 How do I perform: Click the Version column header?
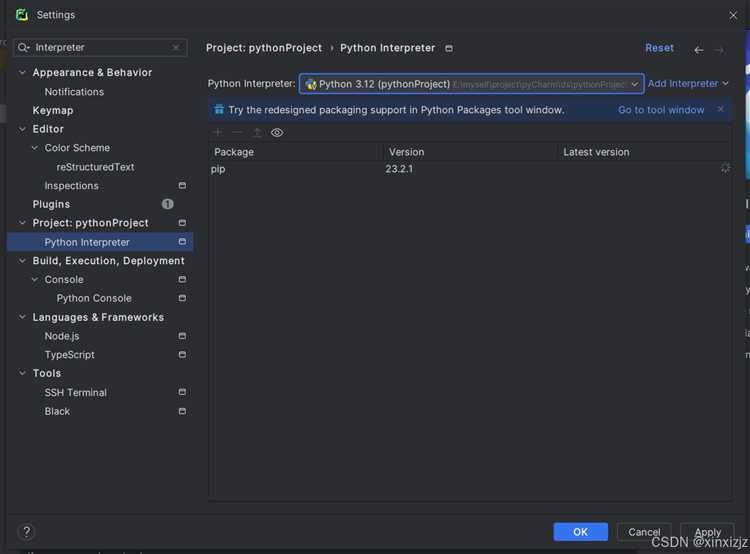click(x=406, y=152)
